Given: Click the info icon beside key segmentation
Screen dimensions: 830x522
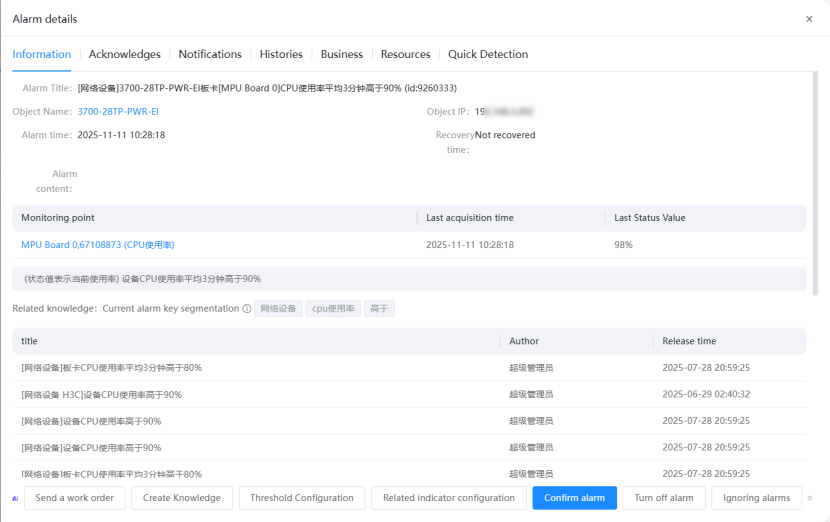Looking at the screenshot, I should (x=247, y=309).
